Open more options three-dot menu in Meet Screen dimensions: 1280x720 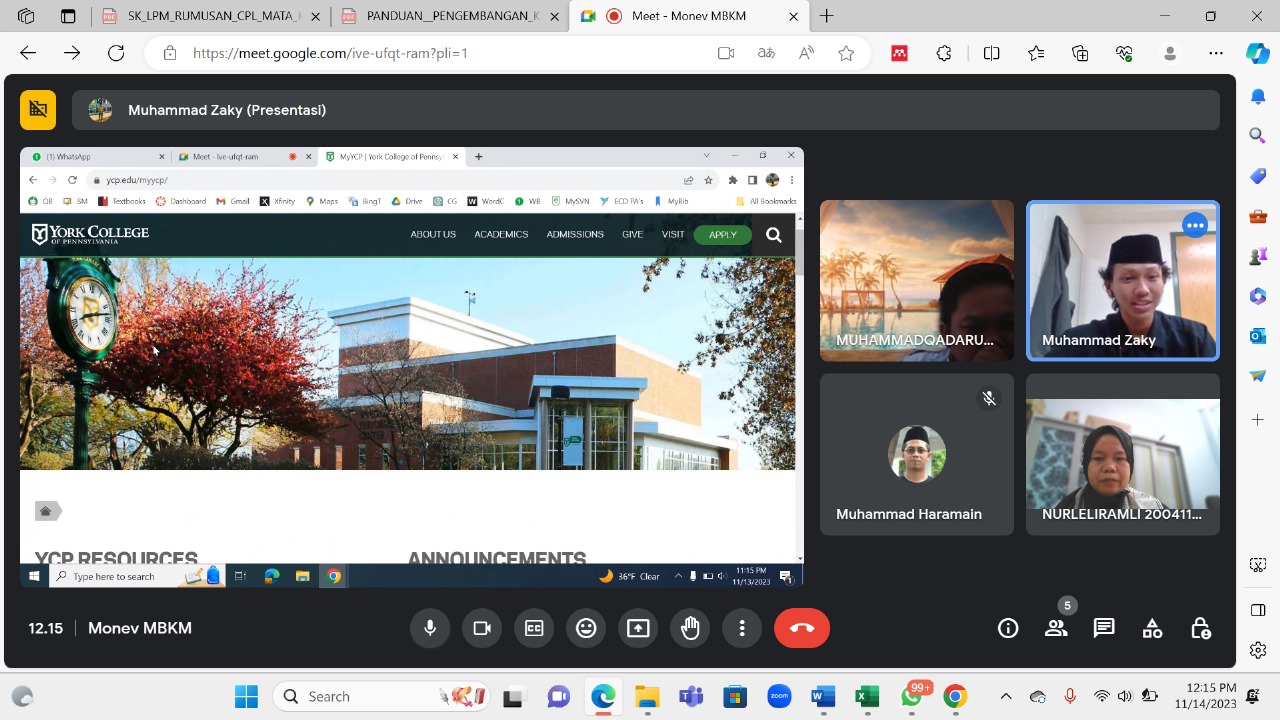[742, 628]
